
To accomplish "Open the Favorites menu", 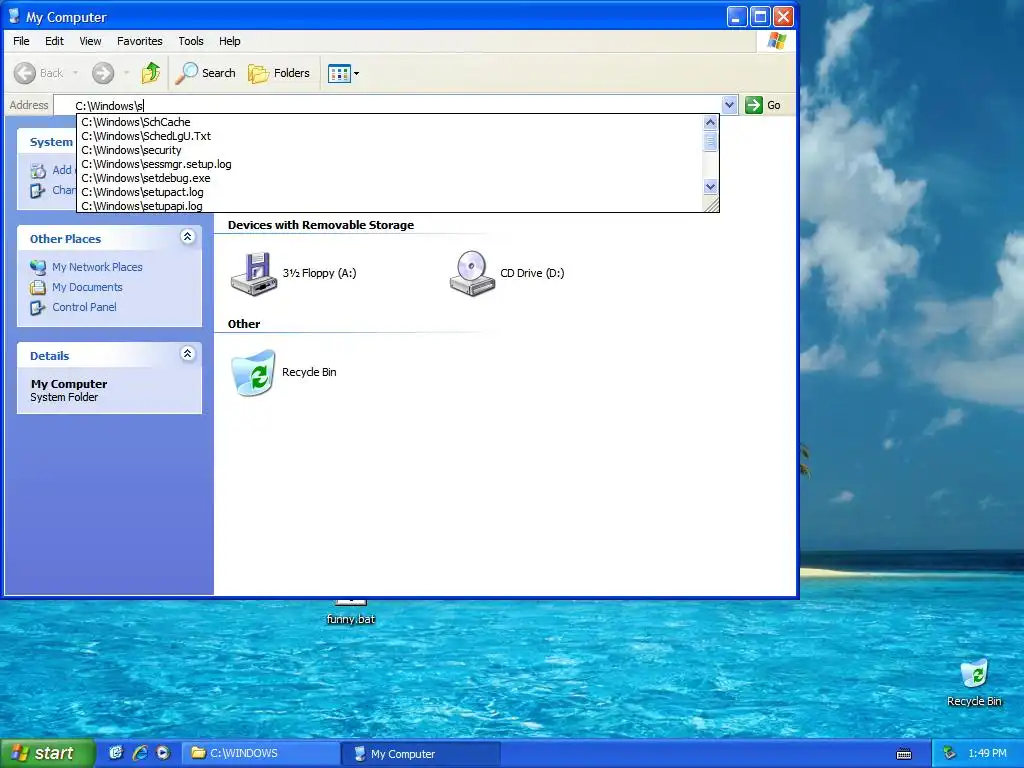I will click(140, 40).
